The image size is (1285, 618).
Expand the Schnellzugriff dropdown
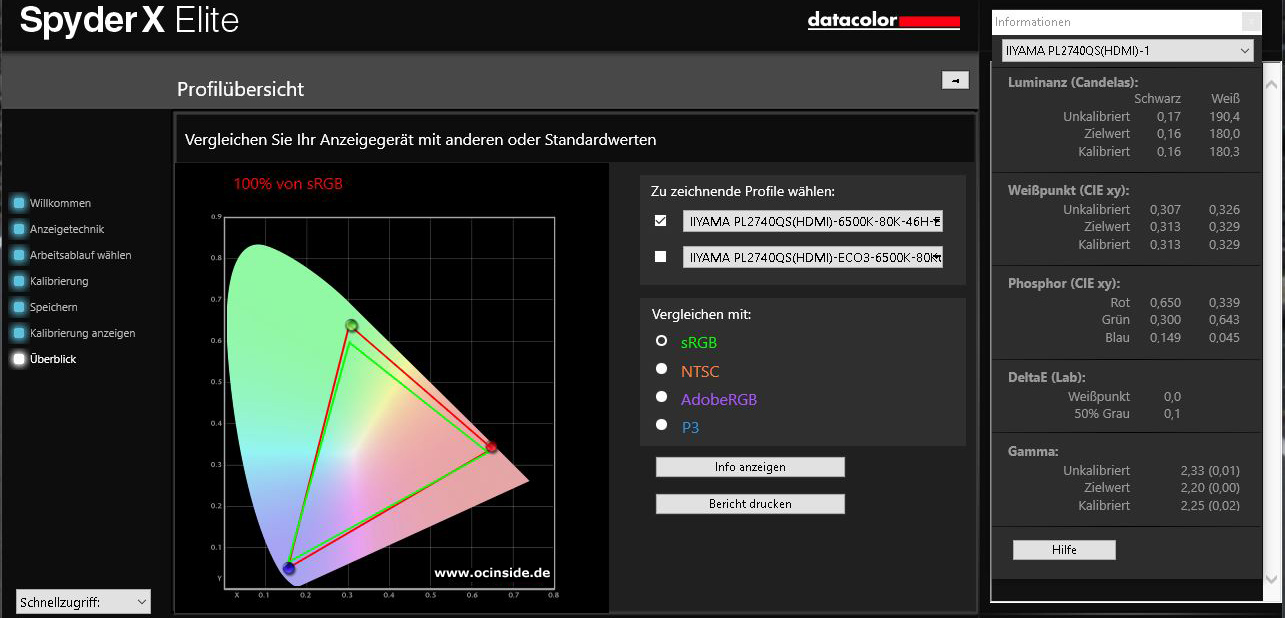coord(84,602)
